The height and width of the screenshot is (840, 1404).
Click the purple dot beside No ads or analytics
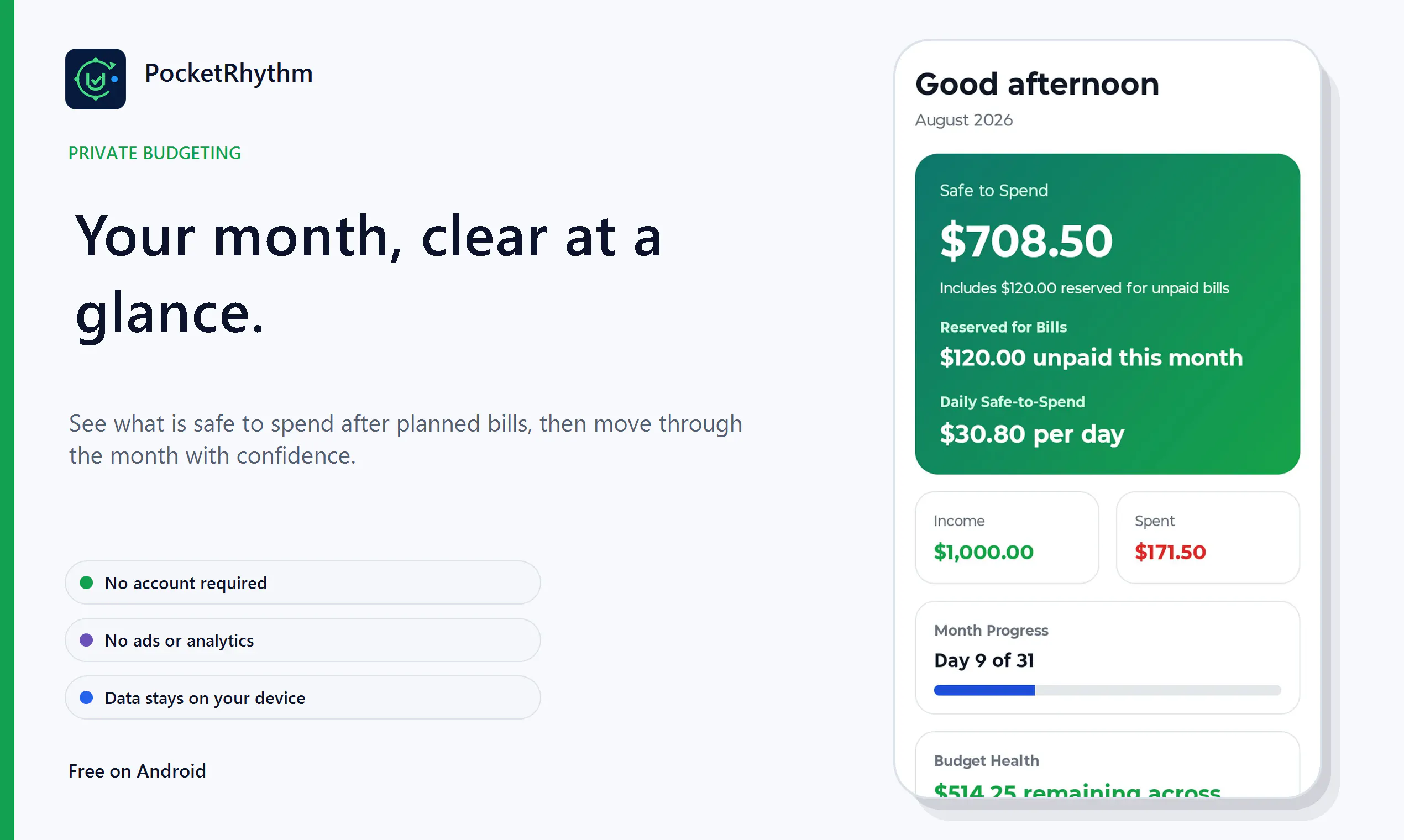click(86, 640)
